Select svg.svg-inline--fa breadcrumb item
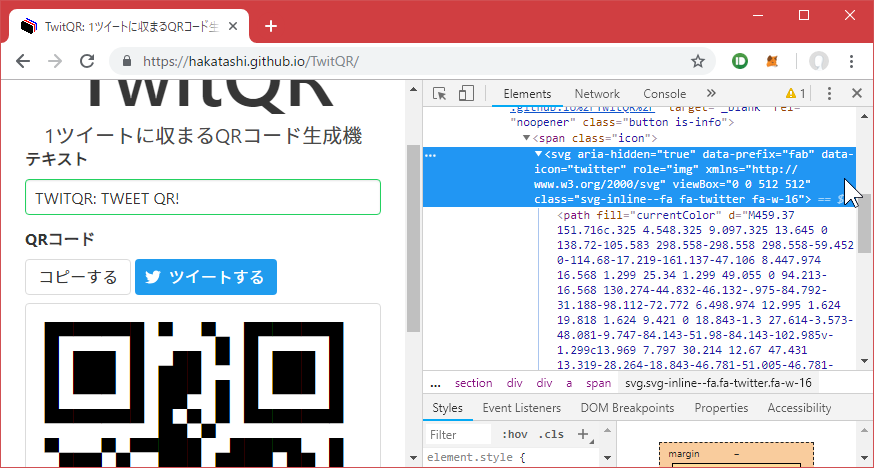Image resolution: width=874 pixels, height=468 pixels. [x=718, y=383]
